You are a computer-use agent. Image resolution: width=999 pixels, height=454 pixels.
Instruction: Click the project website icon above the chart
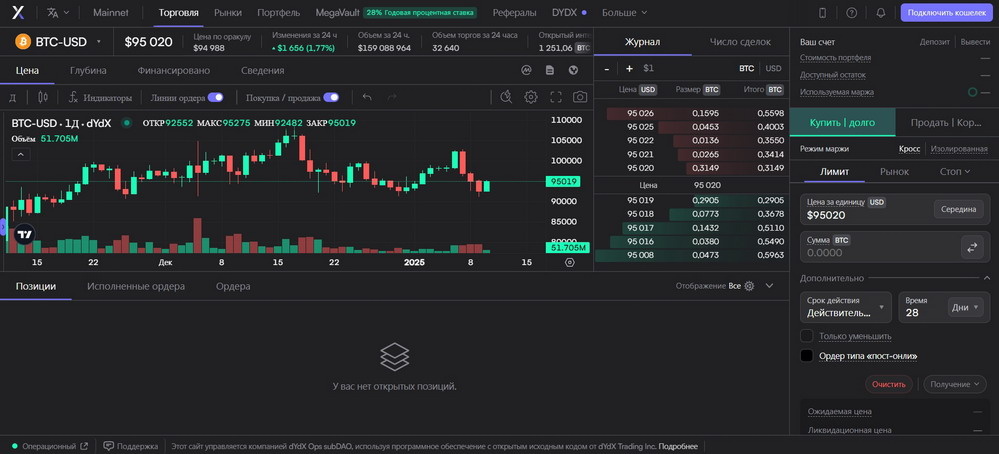(573, 71)
